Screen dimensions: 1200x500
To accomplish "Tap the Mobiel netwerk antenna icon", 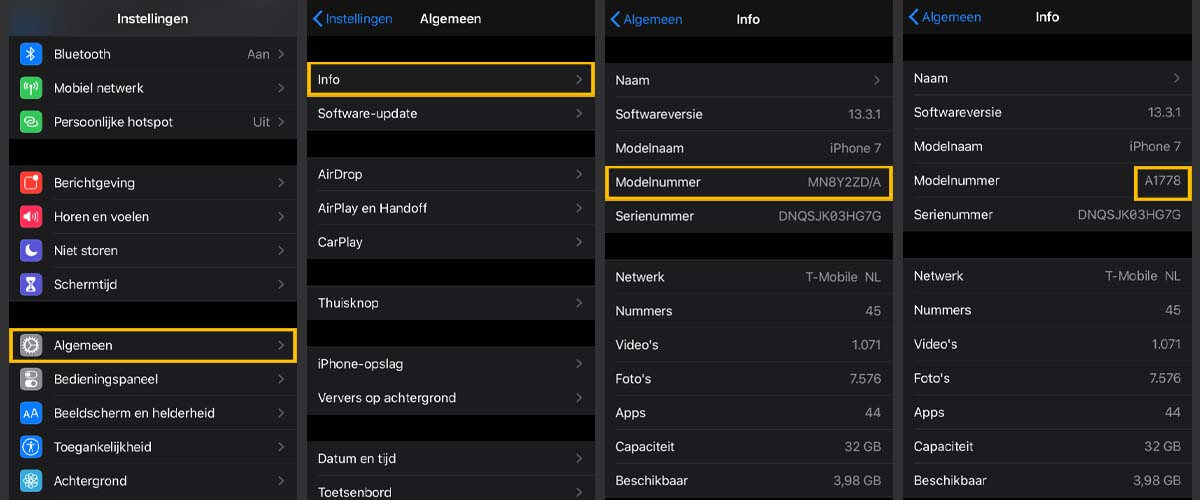I will (x=31, y=88).
